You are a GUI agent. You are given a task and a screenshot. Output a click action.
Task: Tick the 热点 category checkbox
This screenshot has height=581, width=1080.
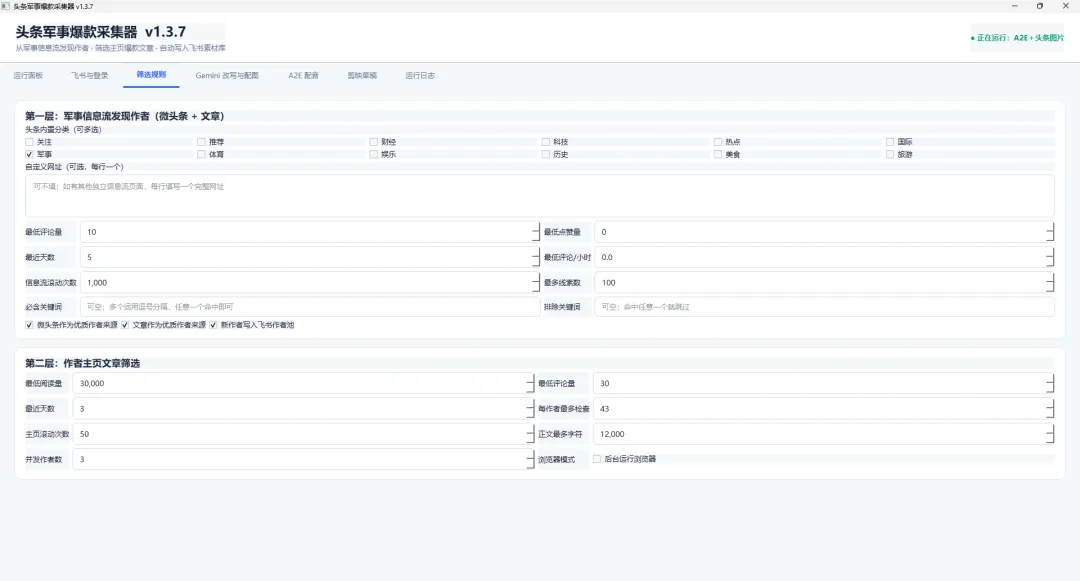tap(718, 142)
